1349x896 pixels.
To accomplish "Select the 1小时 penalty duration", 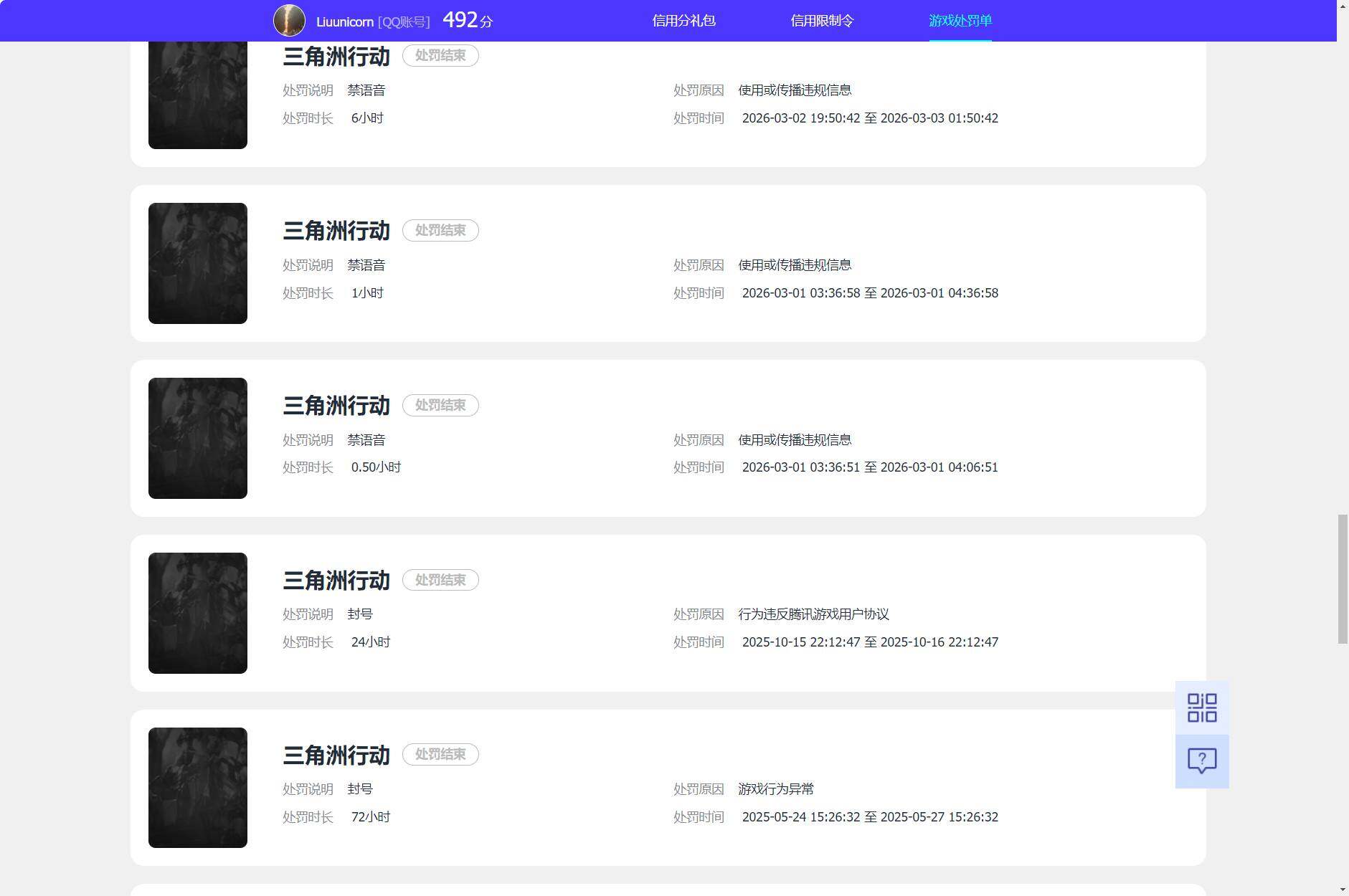I will (367, 293).
